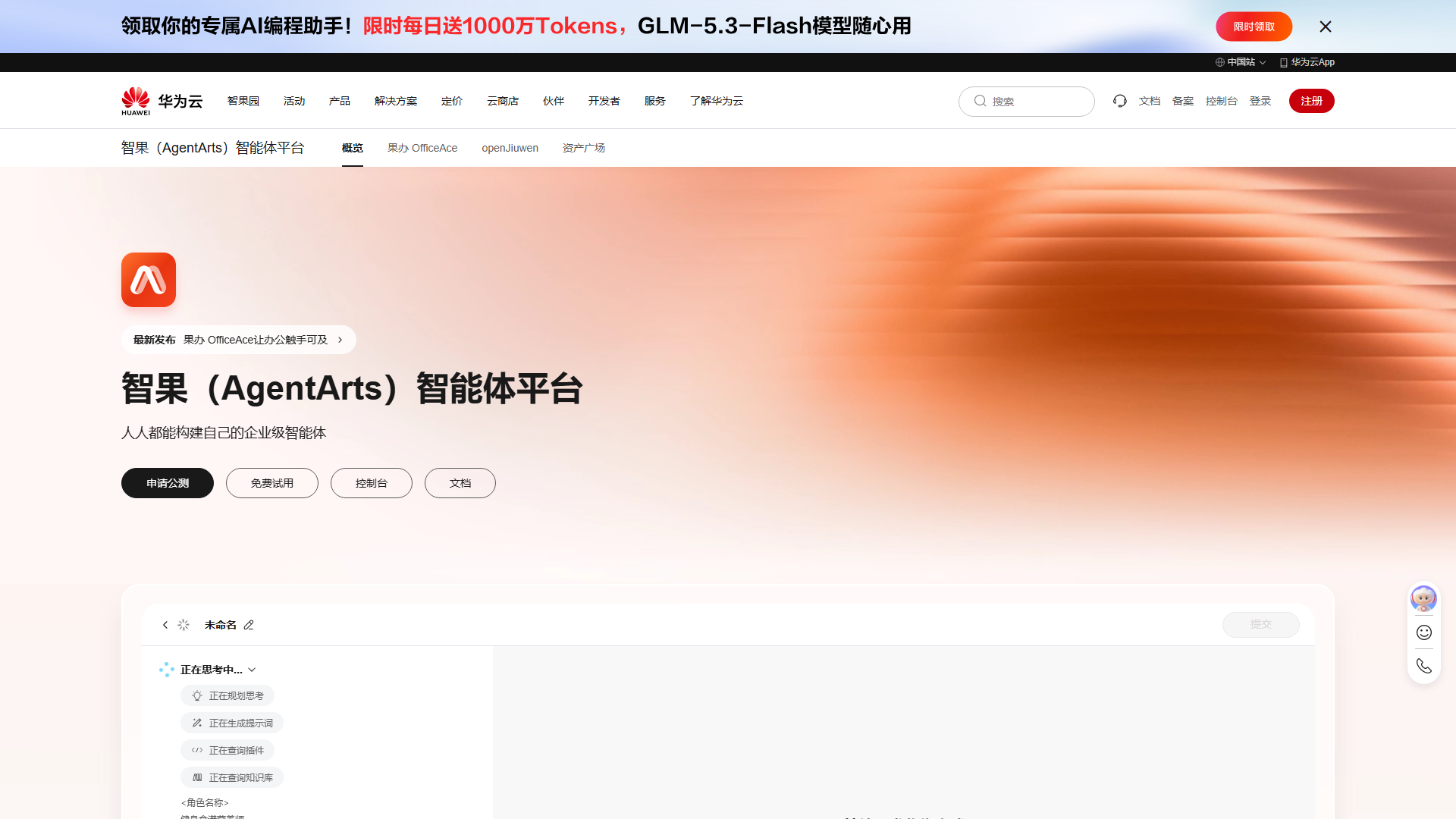
Task: Click the headset customer service icon
Action: coord(1120,101)
